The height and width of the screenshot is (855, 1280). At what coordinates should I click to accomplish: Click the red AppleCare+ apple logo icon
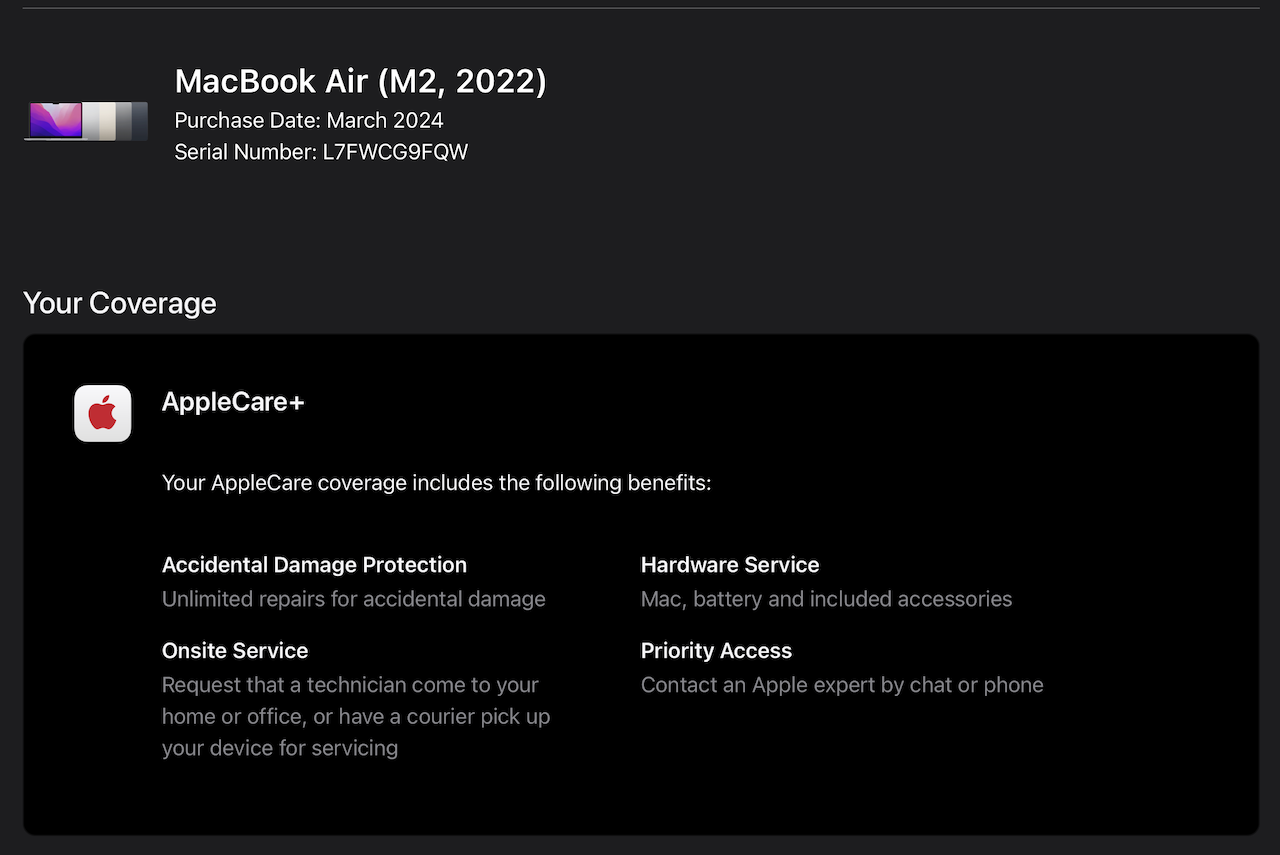[x=103, y=413]
